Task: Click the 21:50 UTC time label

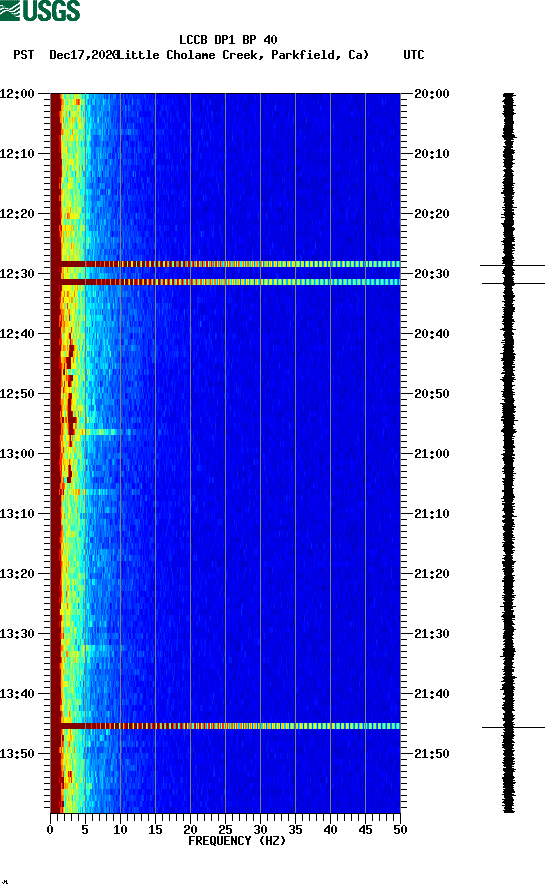Action: tap(432, 753)
